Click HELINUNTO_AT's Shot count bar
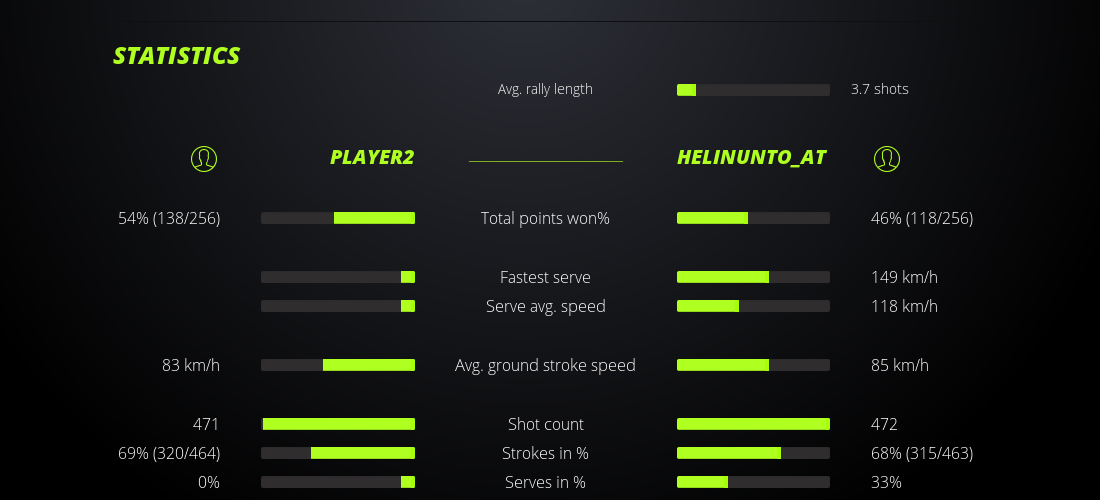The width and height of the screenshot is (1100, 500). 753,424
